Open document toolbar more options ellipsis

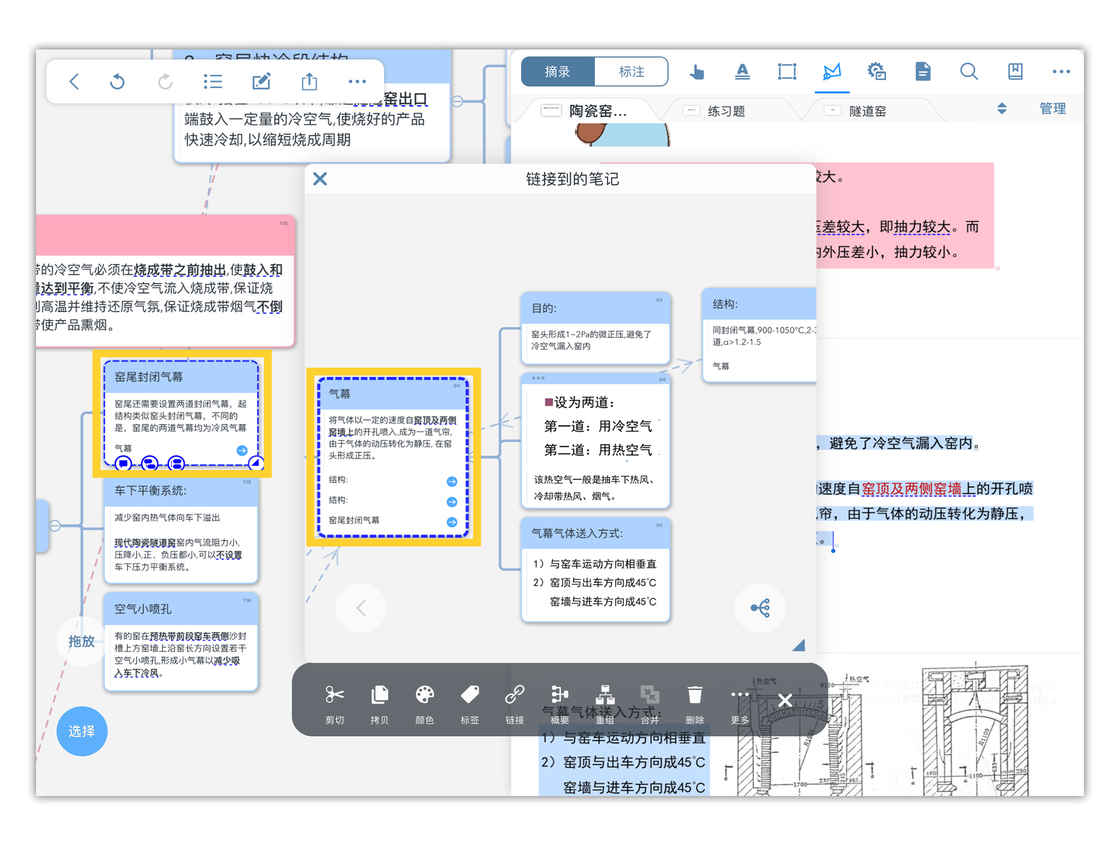click(x=1061, y=71)
